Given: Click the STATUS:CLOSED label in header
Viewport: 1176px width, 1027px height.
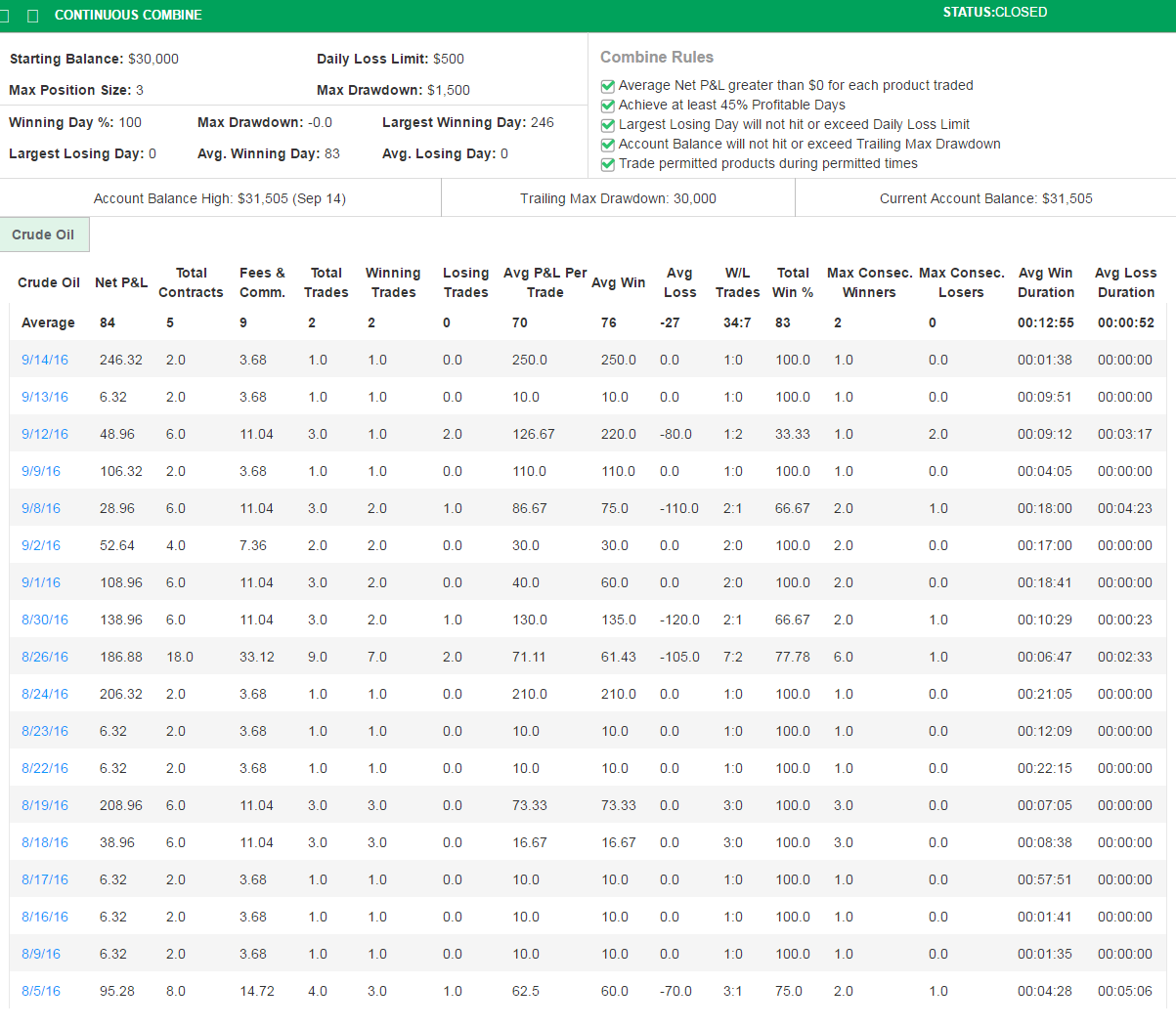Looking at the screenshot, I should (x=994, y=13).
